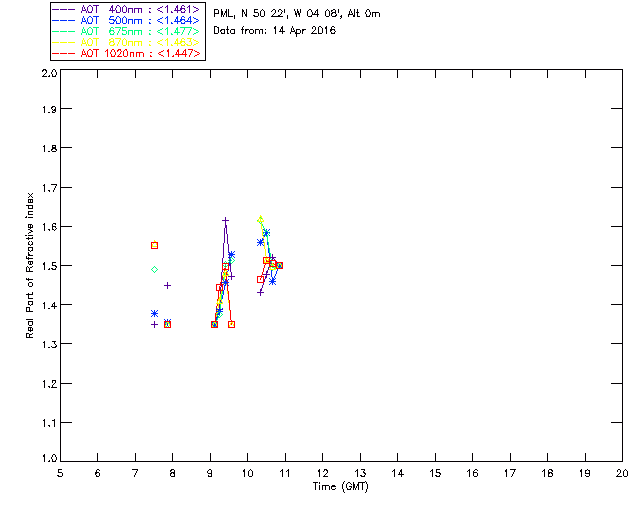This screenshot has width=640, height=512.
Task: Click the 1.7 y-axis tick label
Action: (49, 188)
